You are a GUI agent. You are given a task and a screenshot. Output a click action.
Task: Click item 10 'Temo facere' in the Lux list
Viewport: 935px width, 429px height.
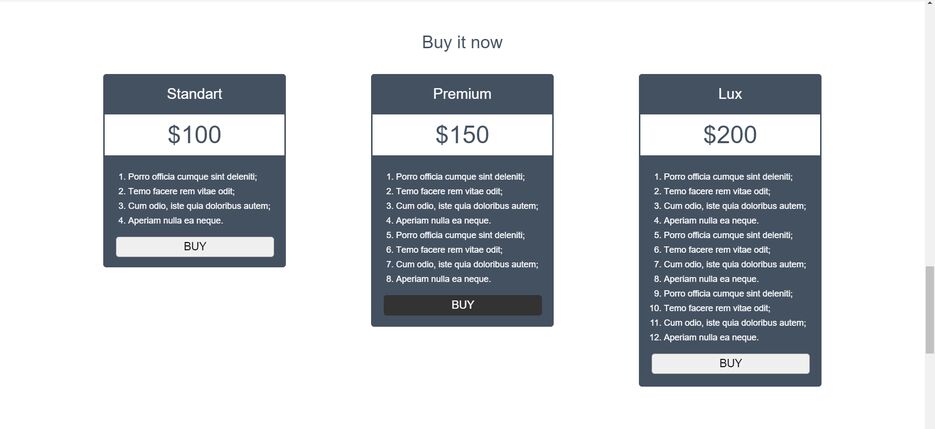tap(710, 308)
